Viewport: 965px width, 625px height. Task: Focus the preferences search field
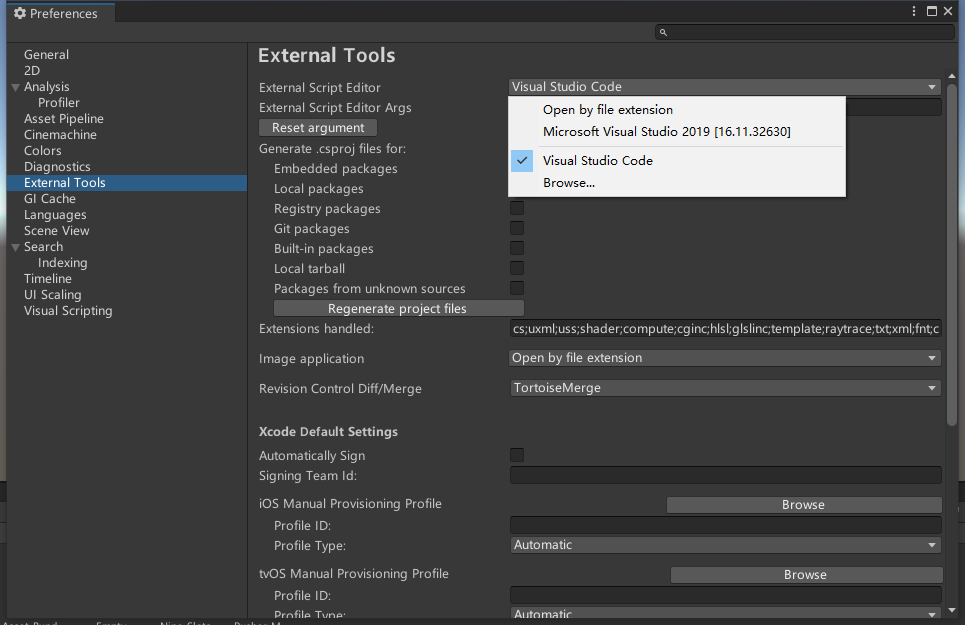805,32
